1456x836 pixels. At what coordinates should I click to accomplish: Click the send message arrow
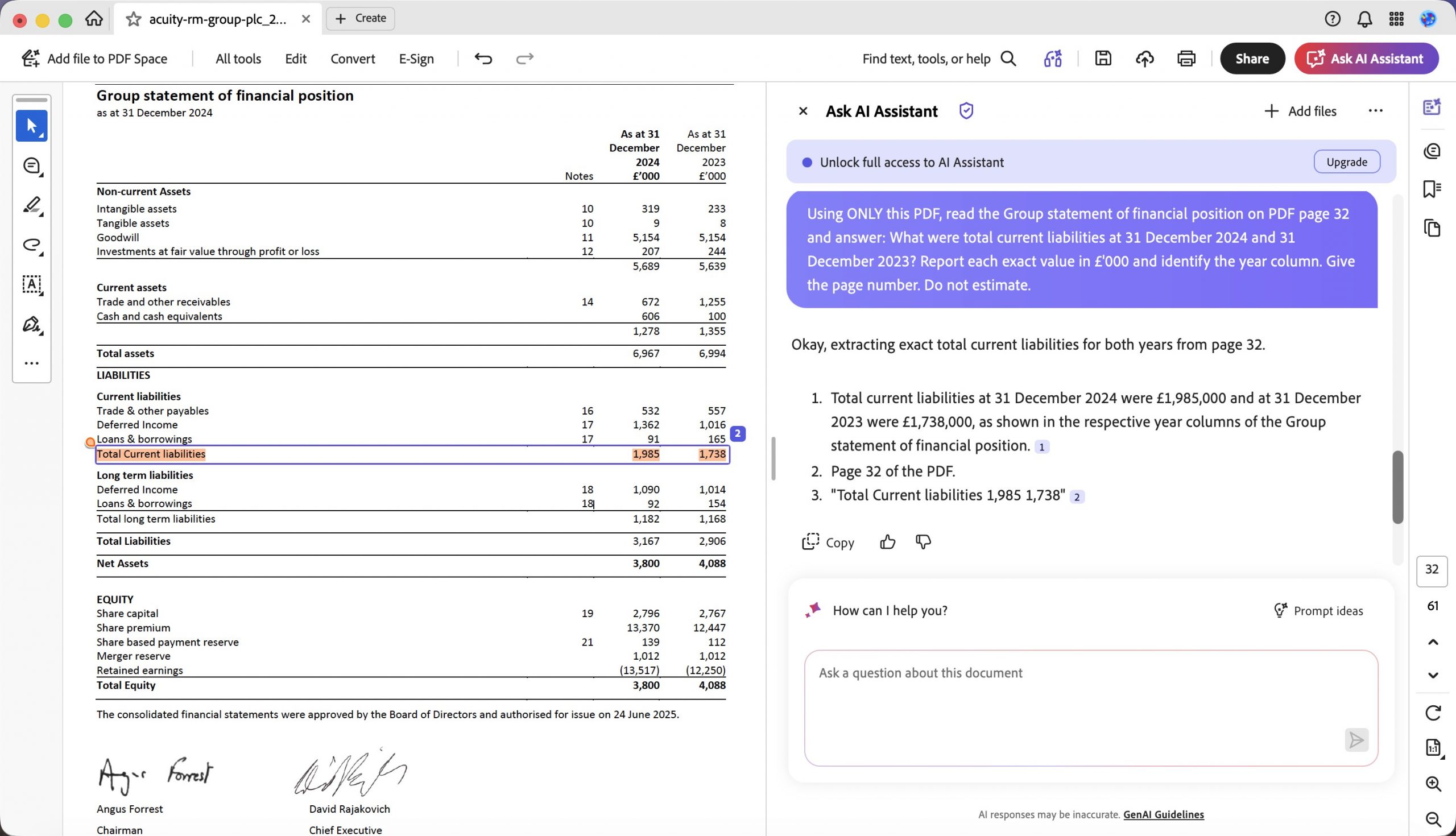click(1356, 740)
